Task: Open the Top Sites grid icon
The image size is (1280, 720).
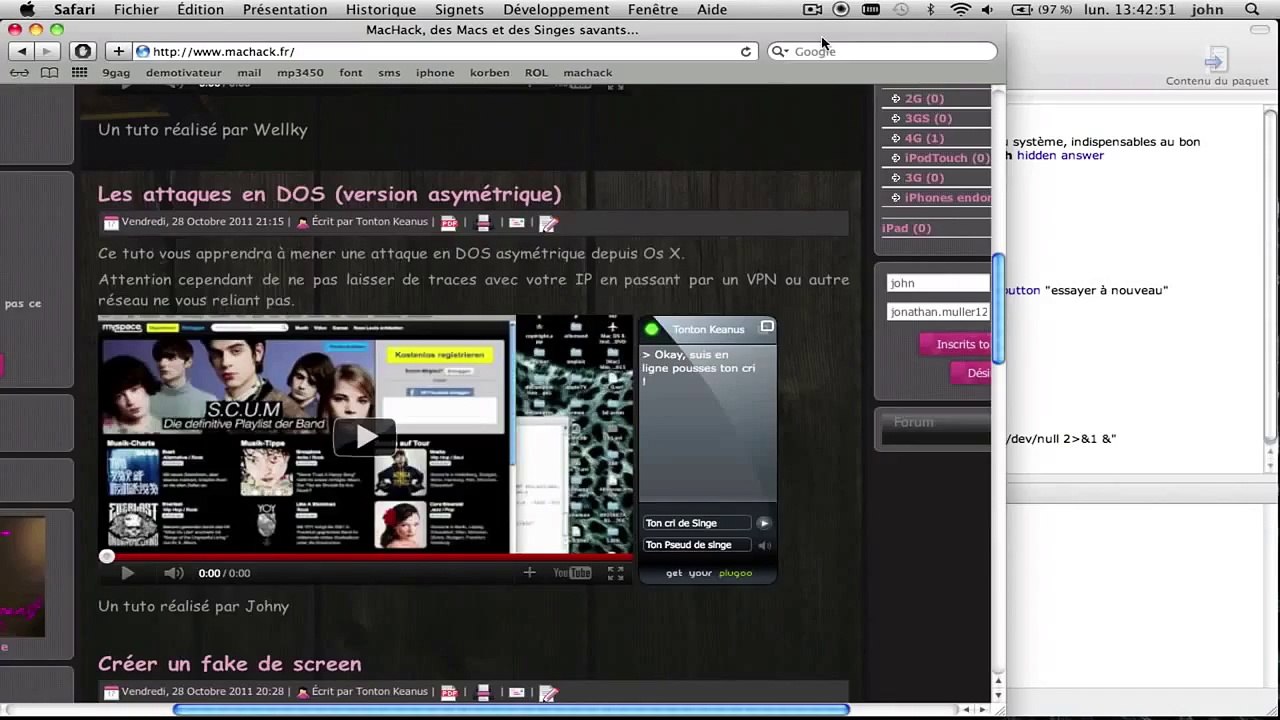Action: click(79, 73)
